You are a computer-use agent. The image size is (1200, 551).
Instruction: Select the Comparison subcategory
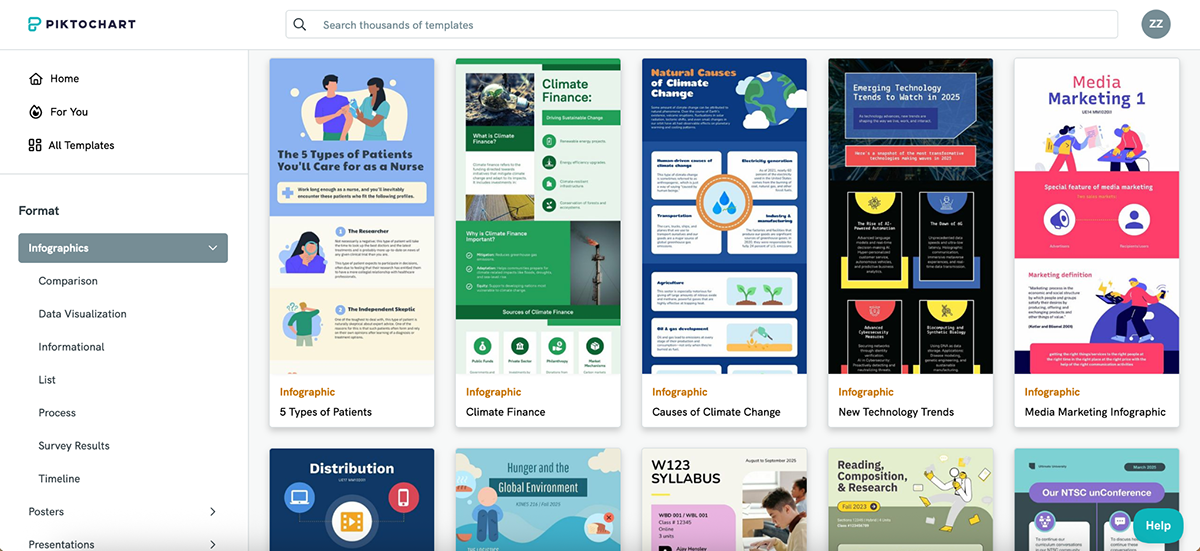(68, 281)
